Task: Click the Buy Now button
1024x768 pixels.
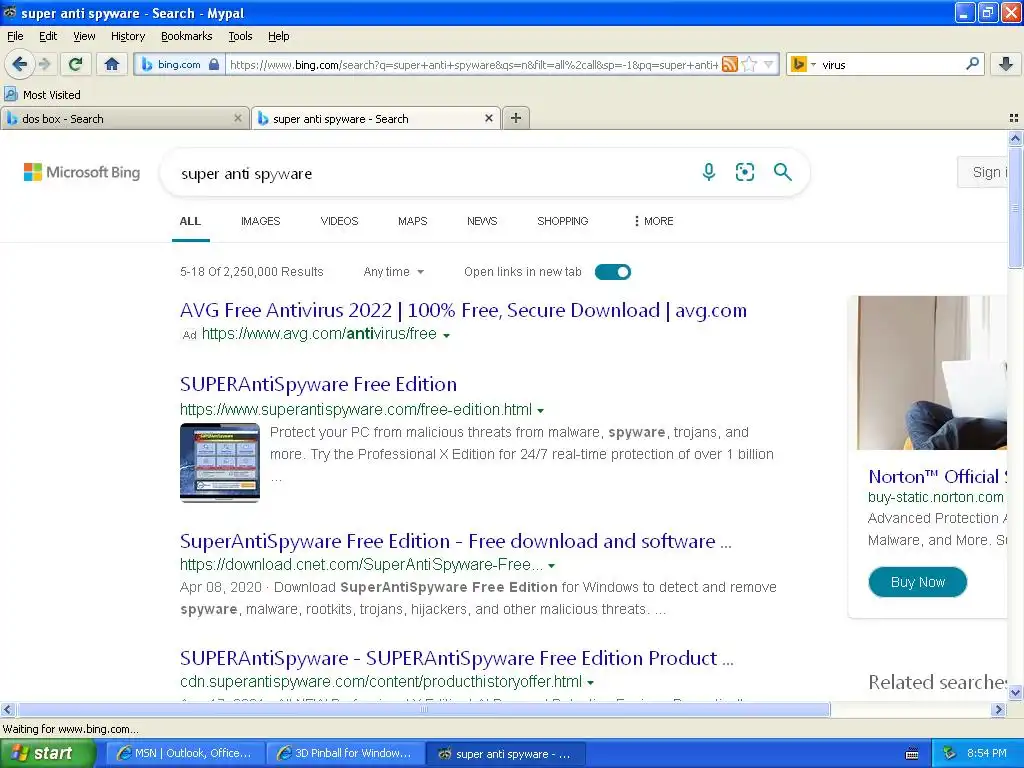Action: pos(918,582)
